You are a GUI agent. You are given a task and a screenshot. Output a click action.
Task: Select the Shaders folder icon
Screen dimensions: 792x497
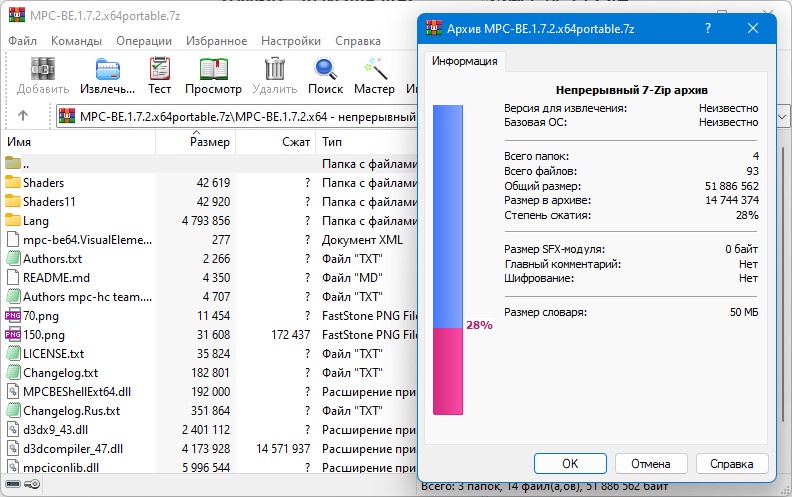pos(13,182)
